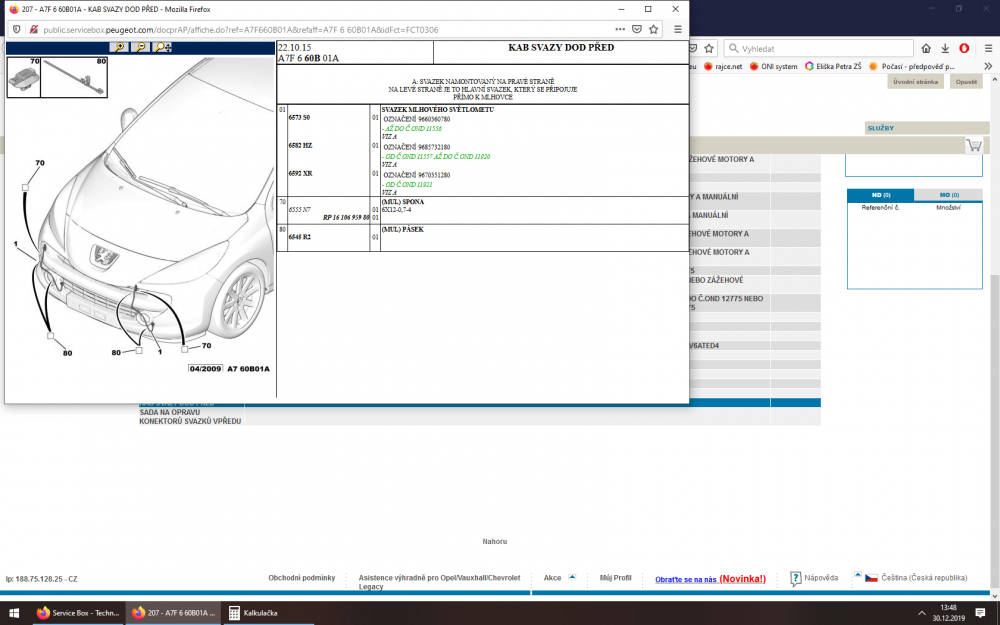Click Úvodní stránka button
The height and width of the screenshot is (625, 1000).
[x=915, y=82]
